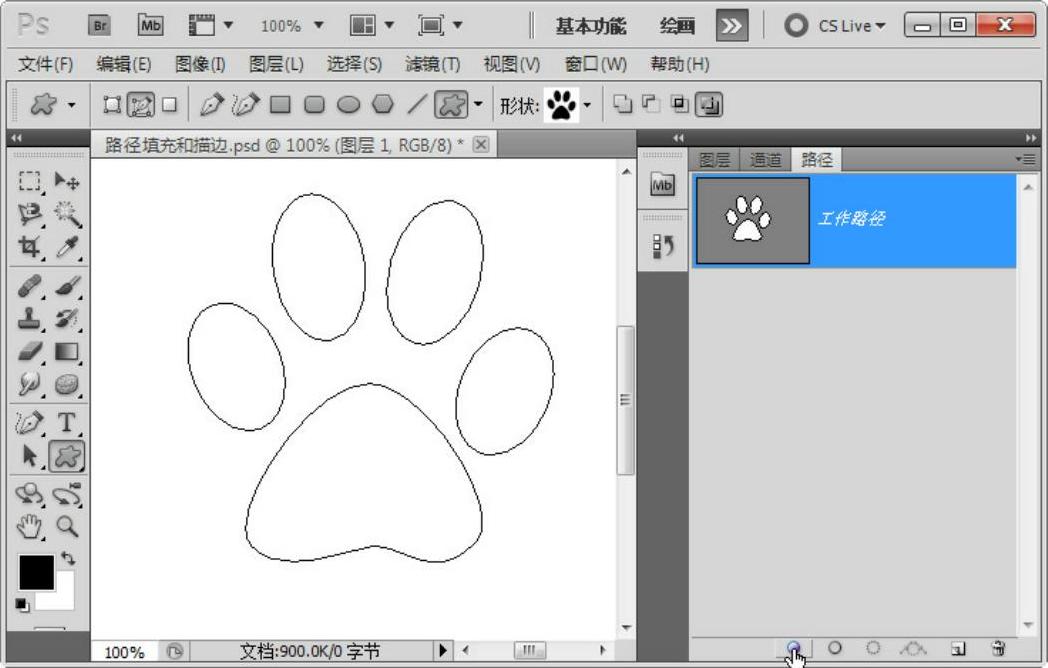Open the 滤镜(T) menu
1048x668 pixels.
click(432, 64)
